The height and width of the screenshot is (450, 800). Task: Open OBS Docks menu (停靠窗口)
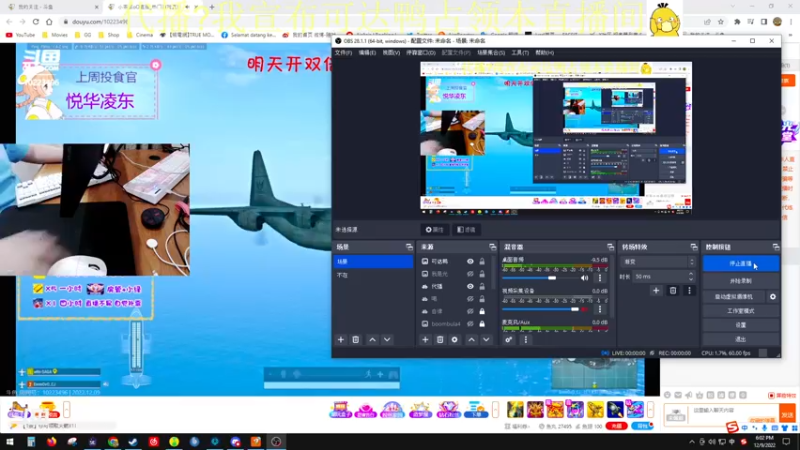pos(421,53)
